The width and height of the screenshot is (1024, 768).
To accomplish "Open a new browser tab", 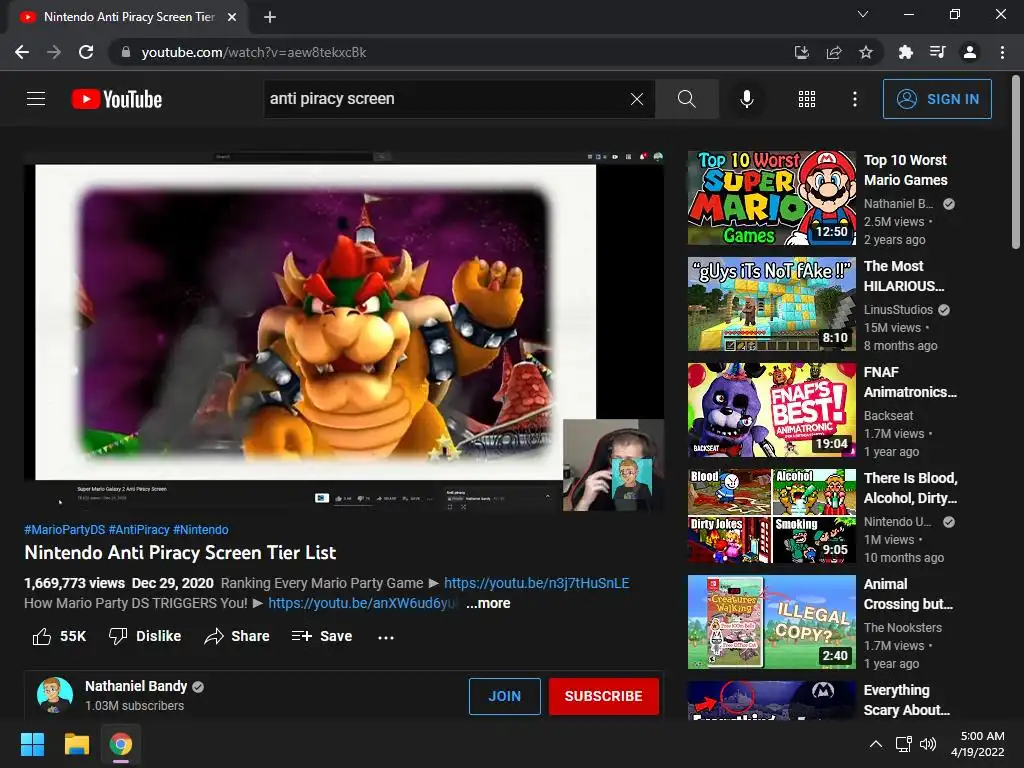I will pyautogui.click(x=270, y=17).
